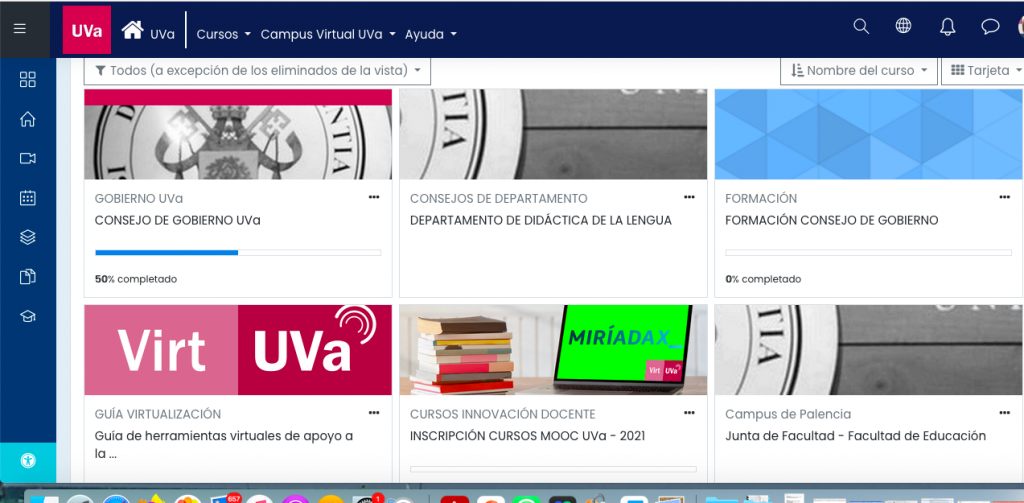The width and height of the screenshot is (1024, 503).
Task: Open the calendar icon in sidebar
Action: pos(27,198)
